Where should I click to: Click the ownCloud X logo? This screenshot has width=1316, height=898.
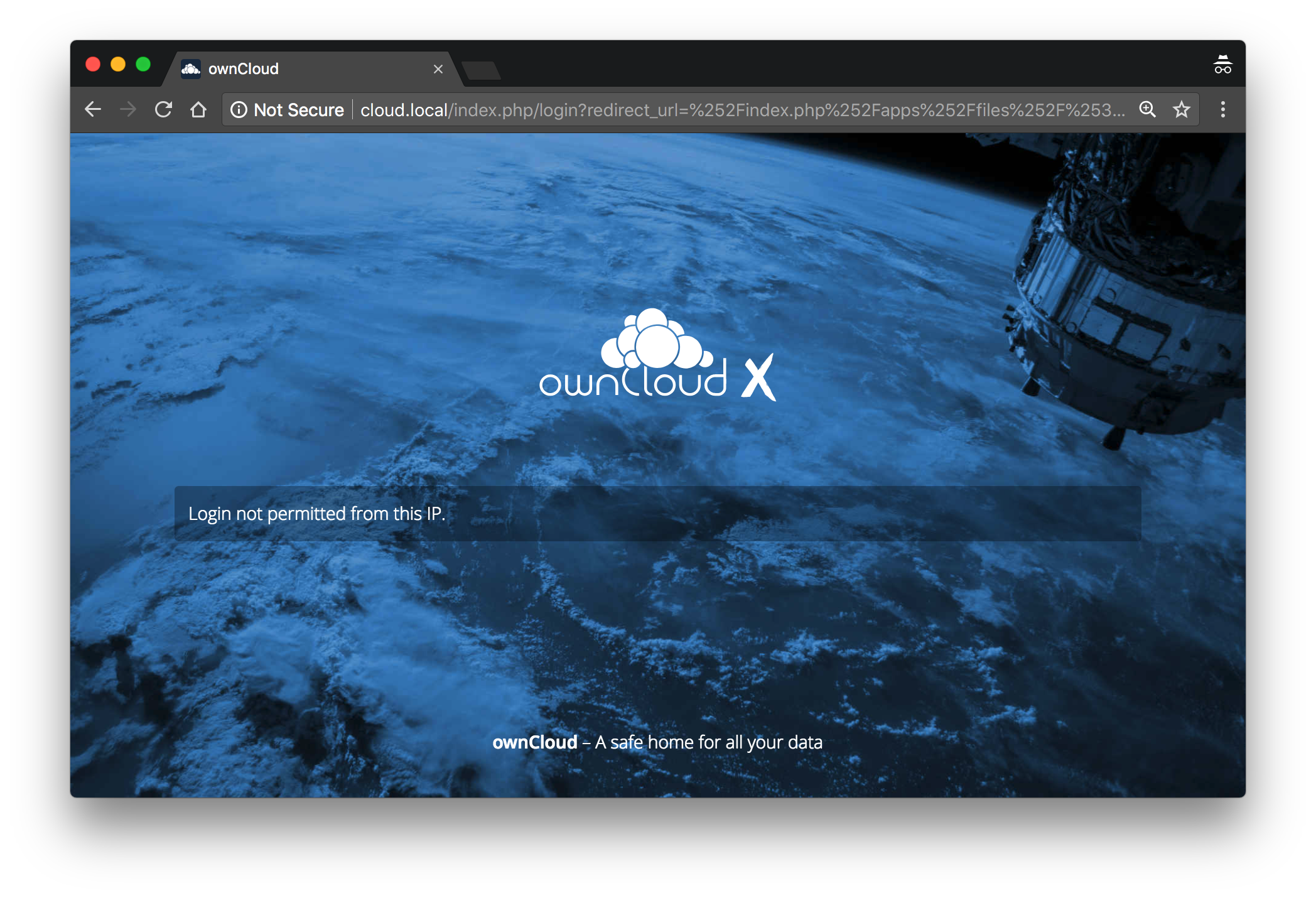(657, 355)
